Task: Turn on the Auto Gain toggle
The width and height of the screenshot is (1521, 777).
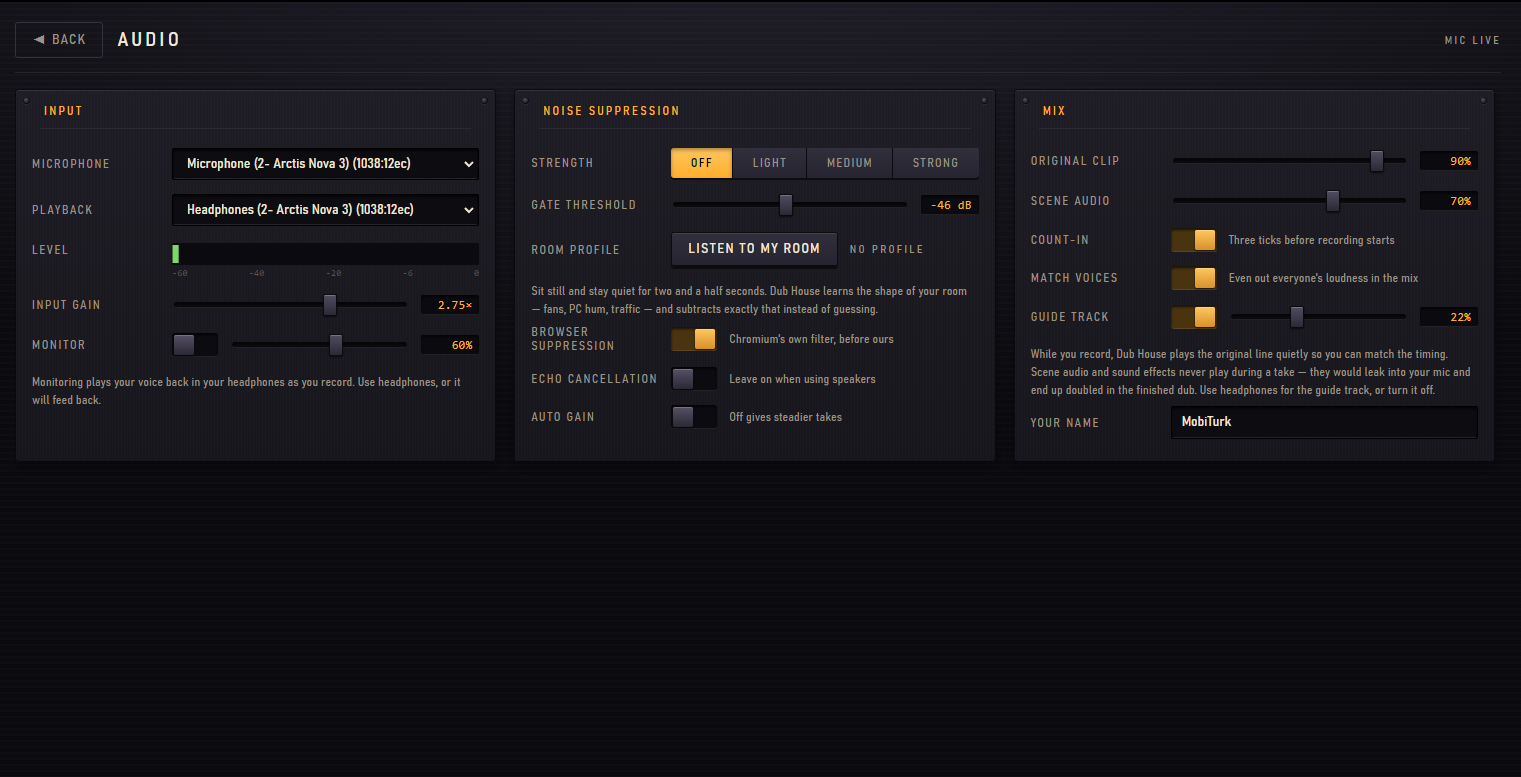Action: 694,417
